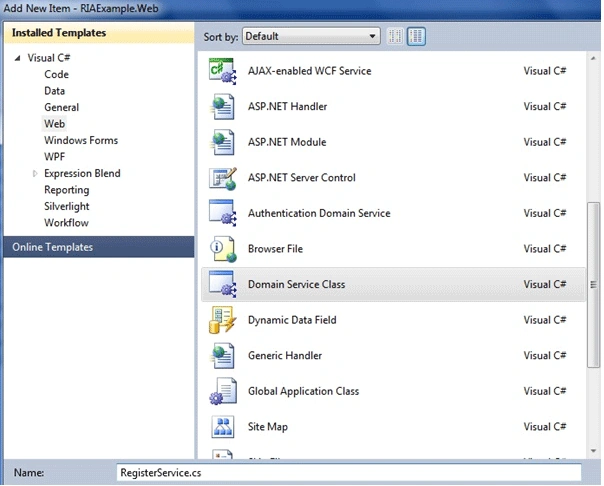The width and height of the screenshot is (604, 486).
Task: Click the template list scrollbar thumb
Action: [593, 285]
